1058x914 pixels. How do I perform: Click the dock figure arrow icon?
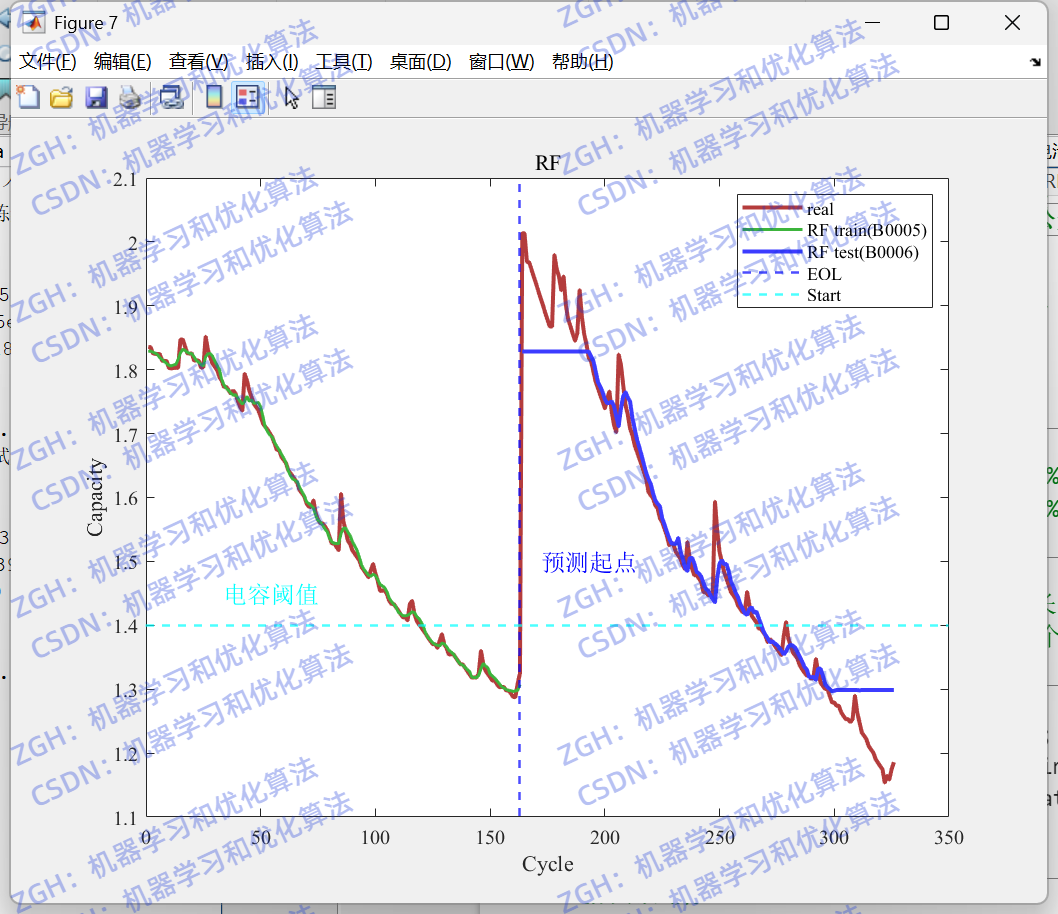(1035, 62)
